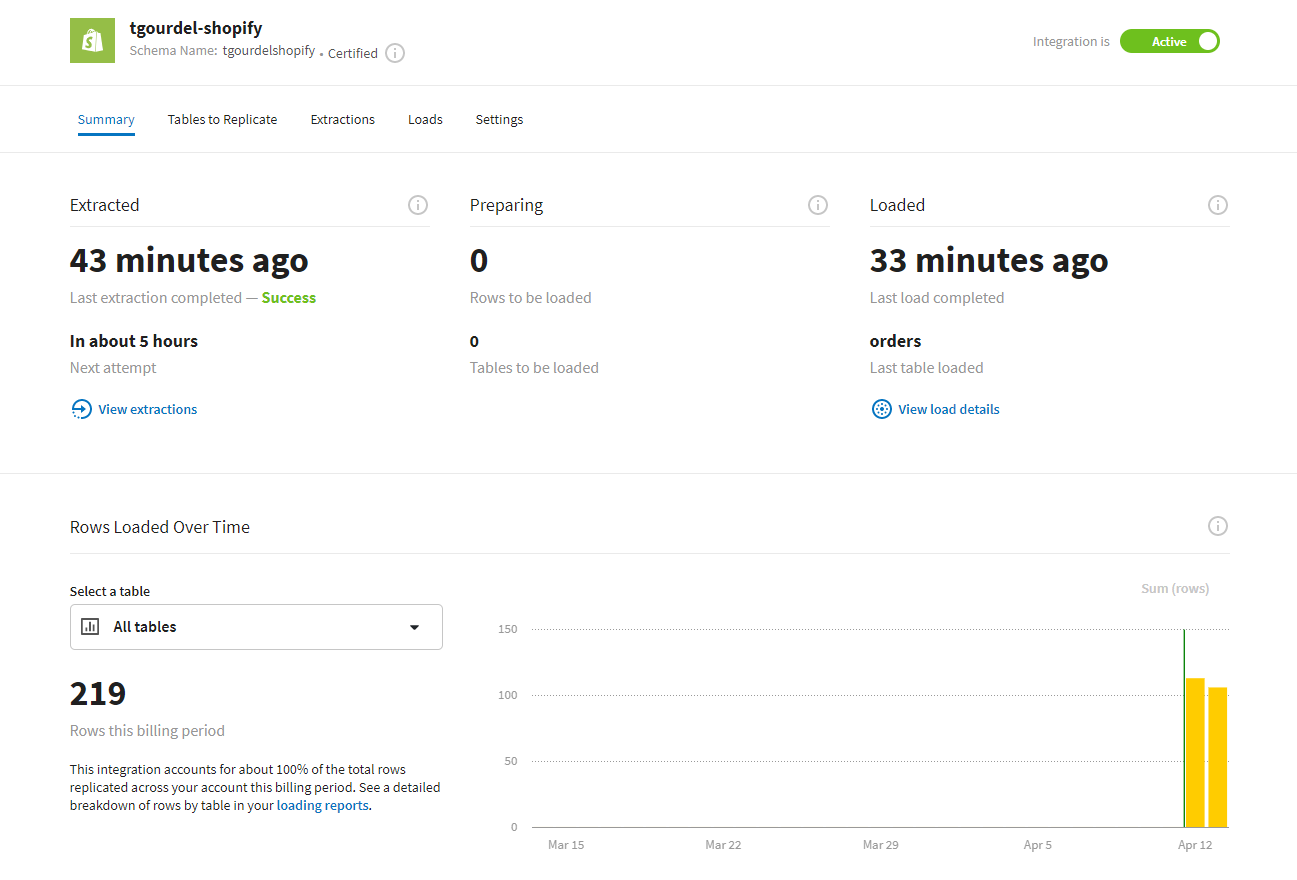Toggle the Integration Active switch
The height and width of the screenshot is (880, 1297).
click(1169, 42)
